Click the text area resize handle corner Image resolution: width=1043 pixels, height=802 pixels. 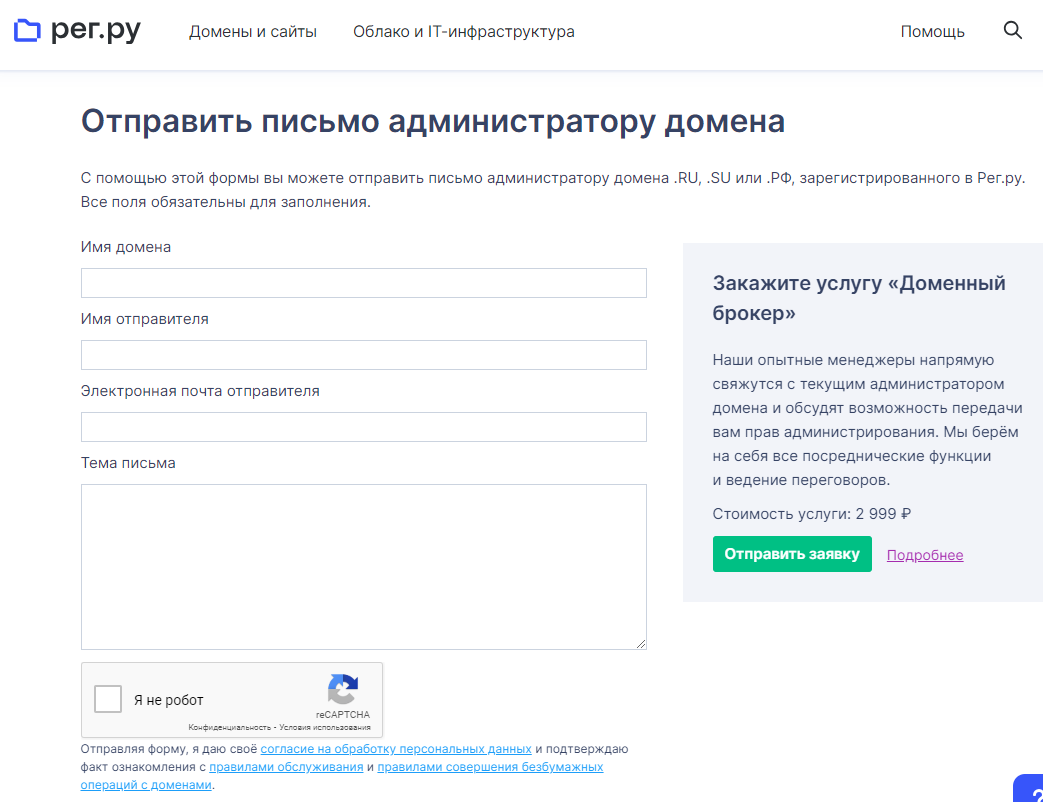(x=641, y=644)
